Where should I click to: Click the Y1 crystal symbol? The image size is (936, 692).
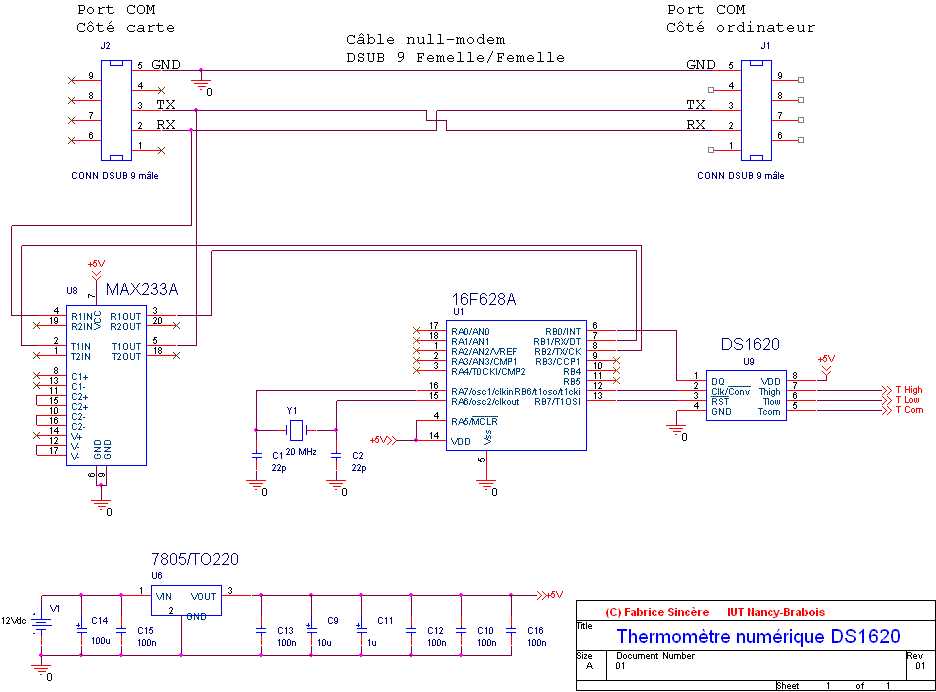296,430
